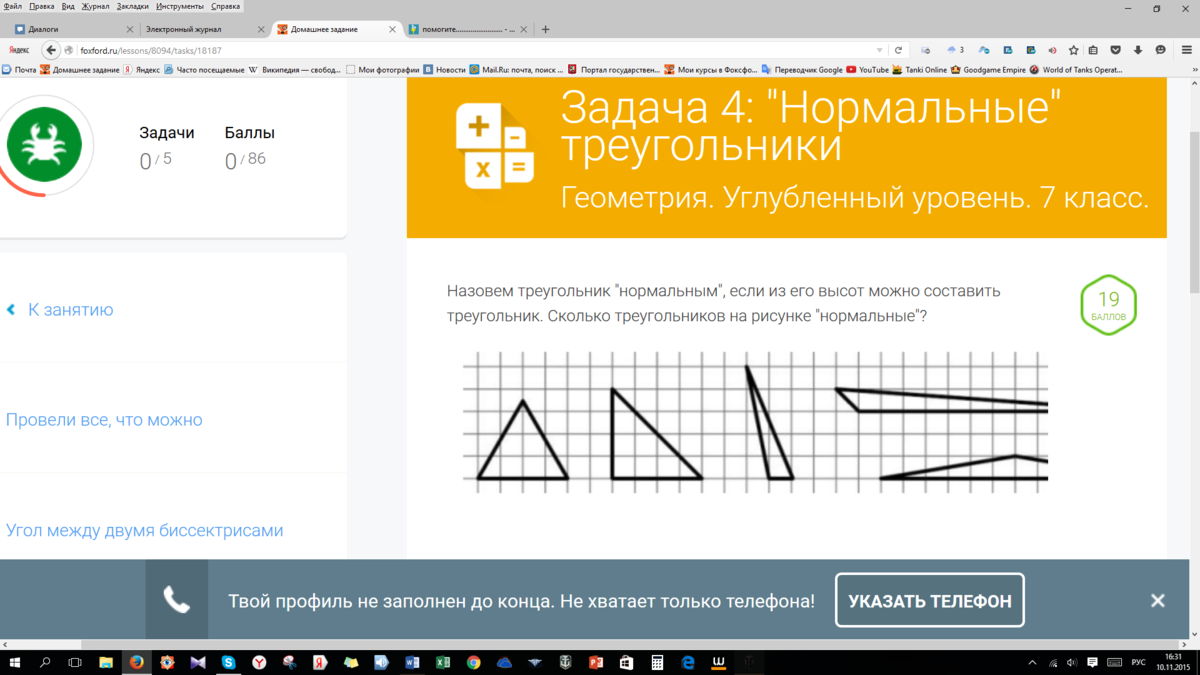Switch to the помогите tab
Image resolution: width=1200 pixels, height=675 pixels.
click(x=468, y=30)
